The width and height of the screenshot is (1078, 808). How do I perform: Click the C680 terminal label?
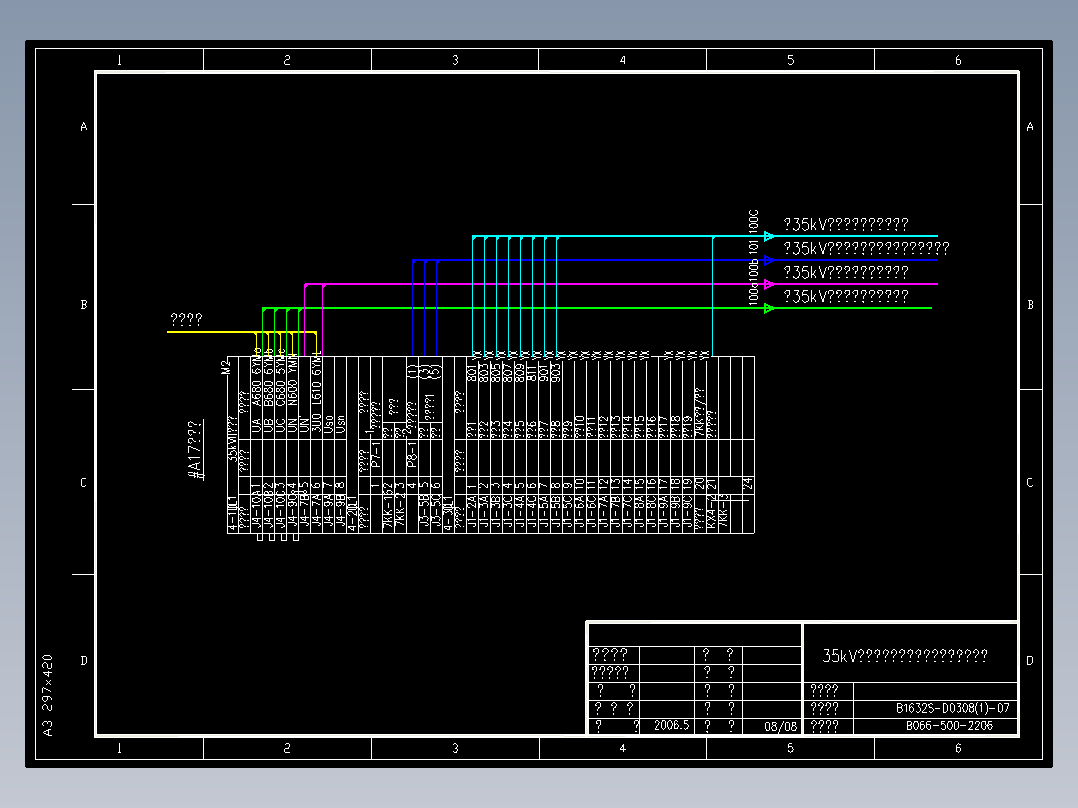click(x=280, y=393)
